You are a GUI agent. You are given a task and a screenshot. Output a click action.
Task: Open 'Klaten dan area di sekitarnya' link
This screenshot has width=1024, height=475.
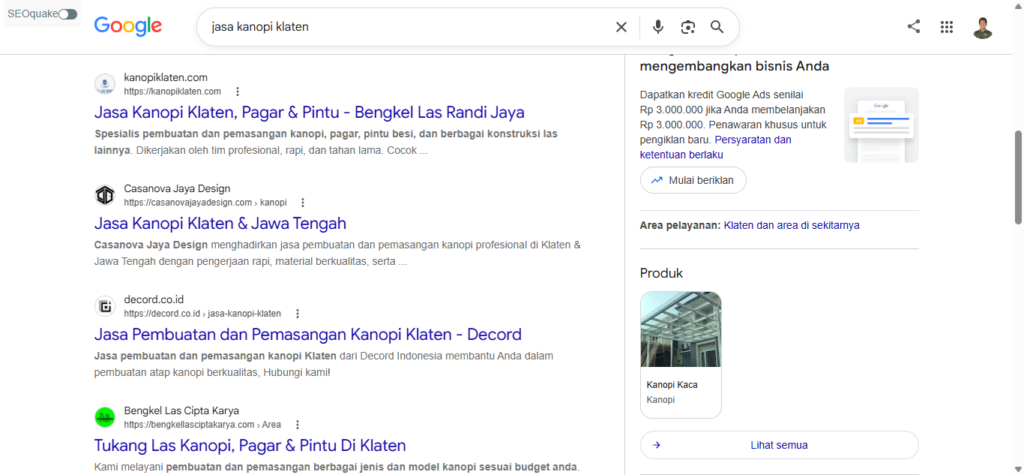pyautogui.click(x=792, y=225)
